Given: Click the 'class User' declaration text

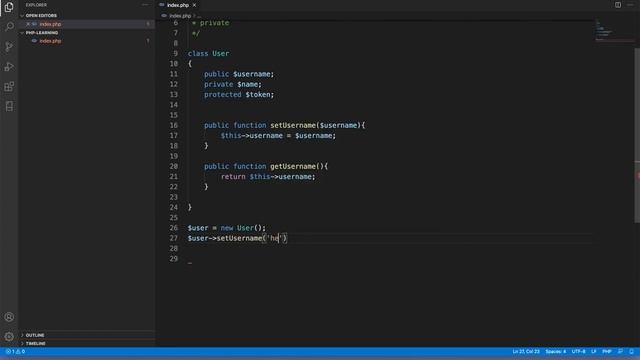Looking at the screenshot, I should coord(208,53).
